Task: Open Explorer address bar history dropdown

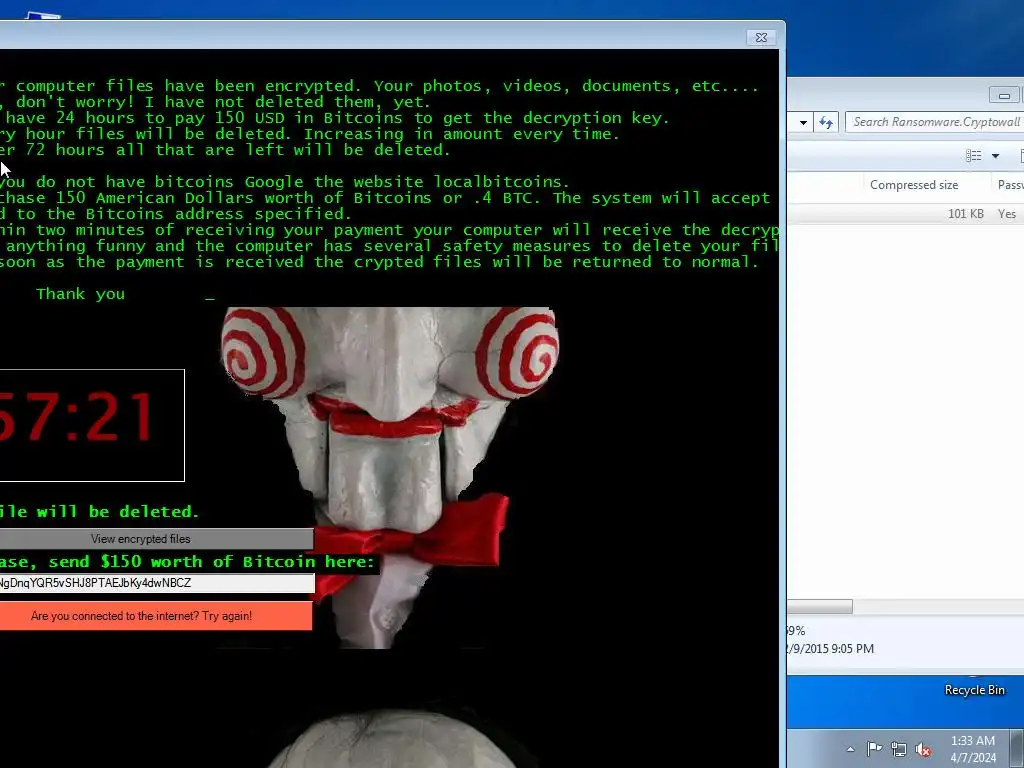Action: [x=803, y=123]
